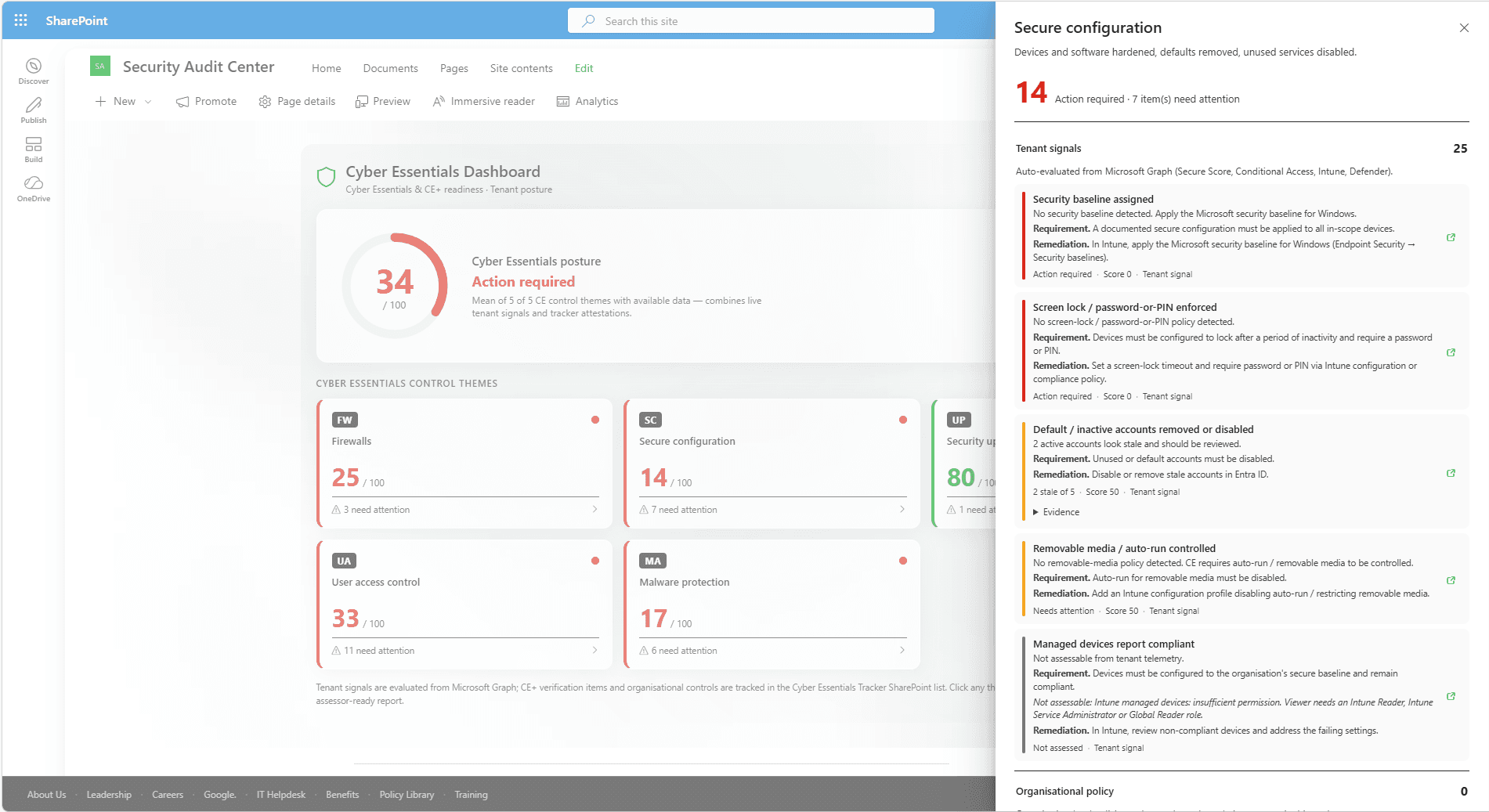This screenshot has height=812, width=1489.
Task: Open Secure configuration card chevron
Action: click(x=902, y=509)
